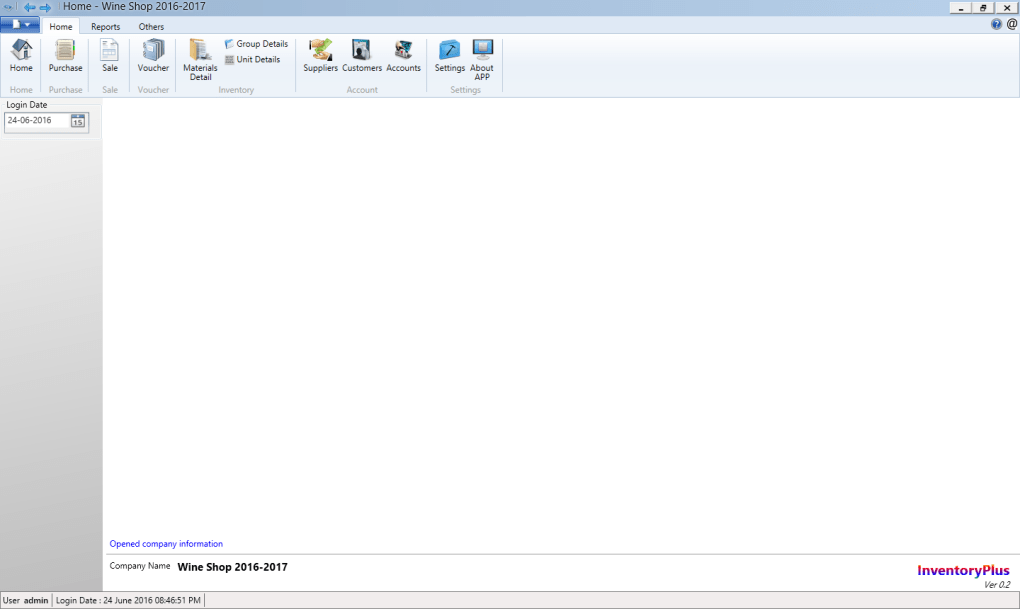Open Group Details
This screenshot has width=1020, height=609.
[x=256, y=44]
